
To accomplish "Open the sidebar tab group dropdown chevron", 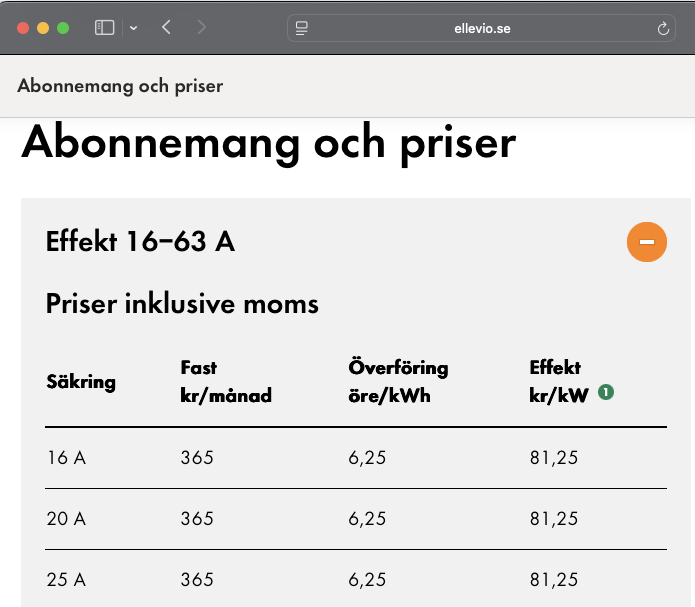I will click(134, 28).
